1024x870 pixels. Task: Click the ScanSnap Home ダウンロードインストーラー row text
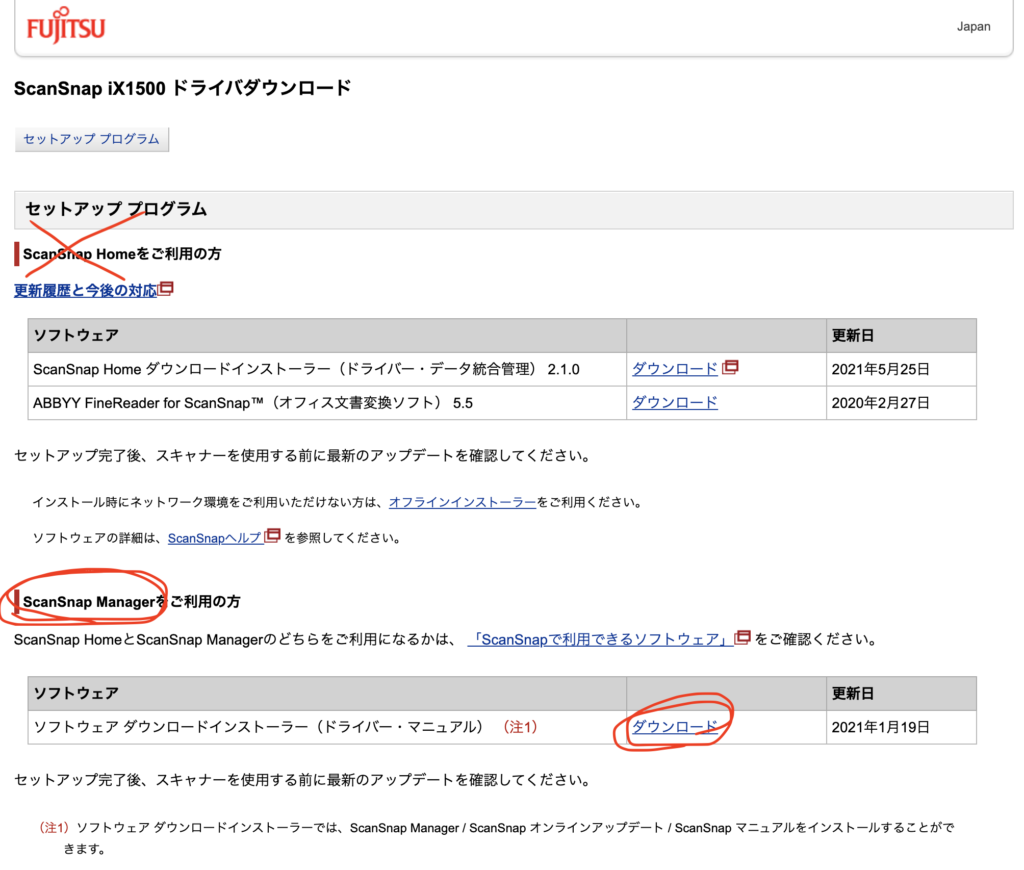[306, 369]
